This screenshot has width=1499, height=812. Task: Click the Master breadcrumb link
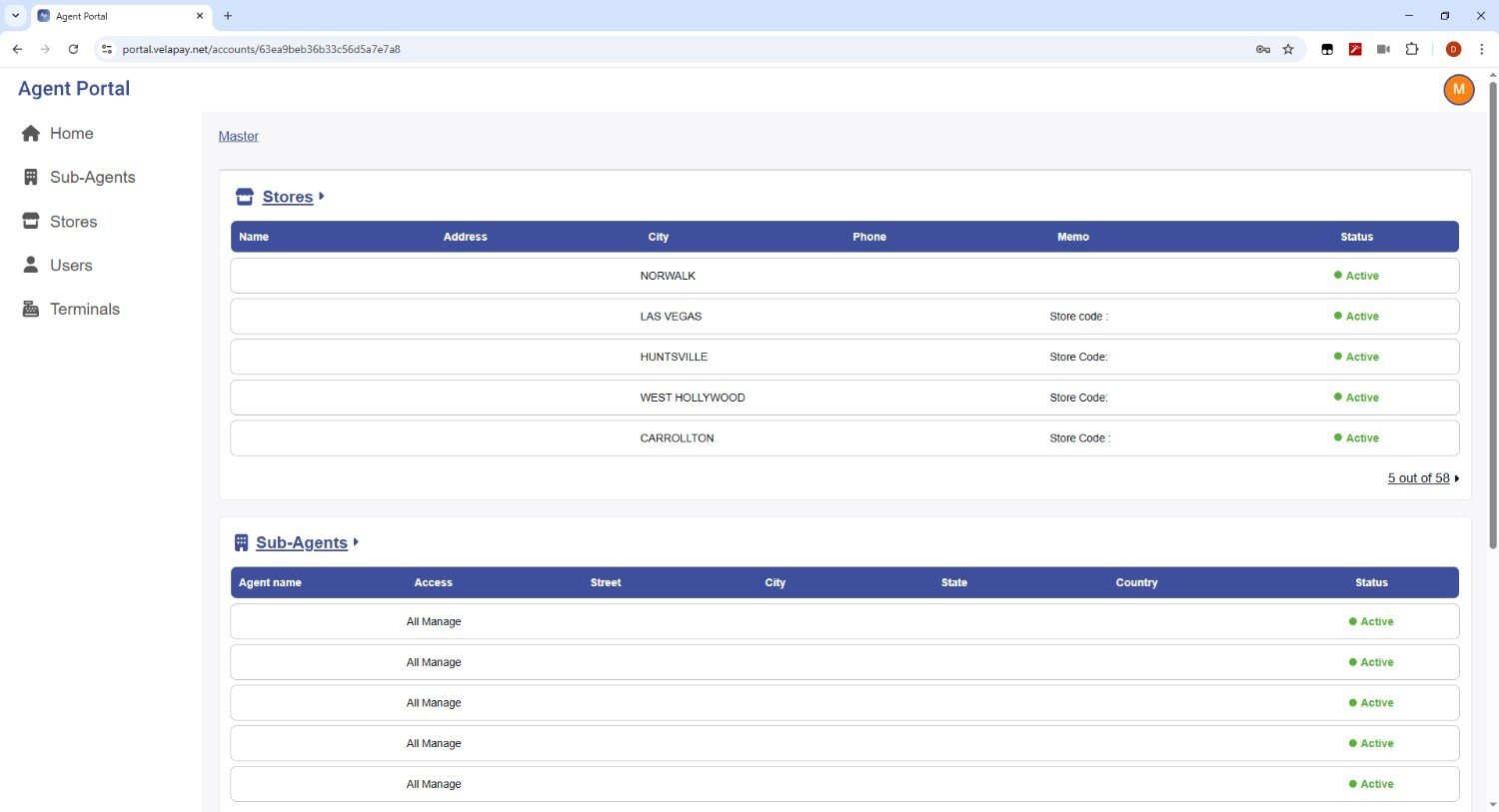click(x=238, y=137)
